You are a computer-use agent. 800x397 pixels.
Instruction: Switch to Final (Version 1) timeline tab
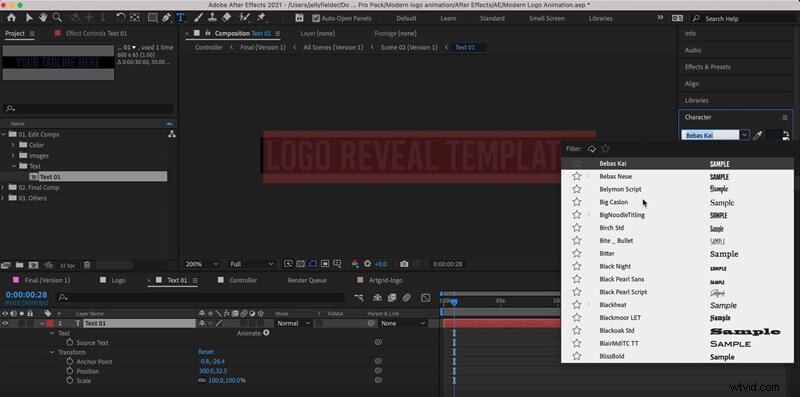47,280
